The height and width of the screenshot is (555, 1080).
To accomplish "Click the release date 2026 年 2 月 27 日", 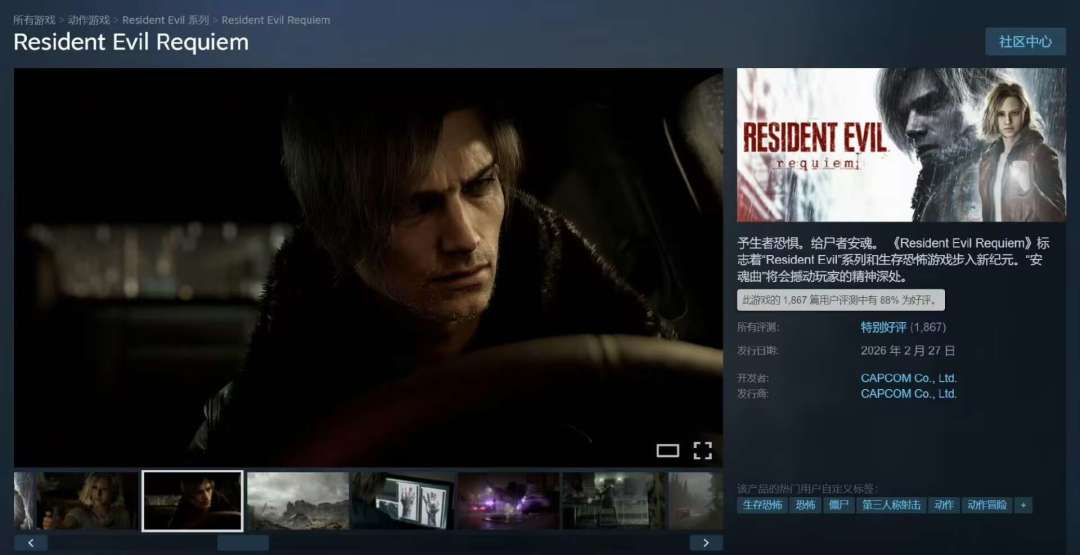I will point(908,350).
